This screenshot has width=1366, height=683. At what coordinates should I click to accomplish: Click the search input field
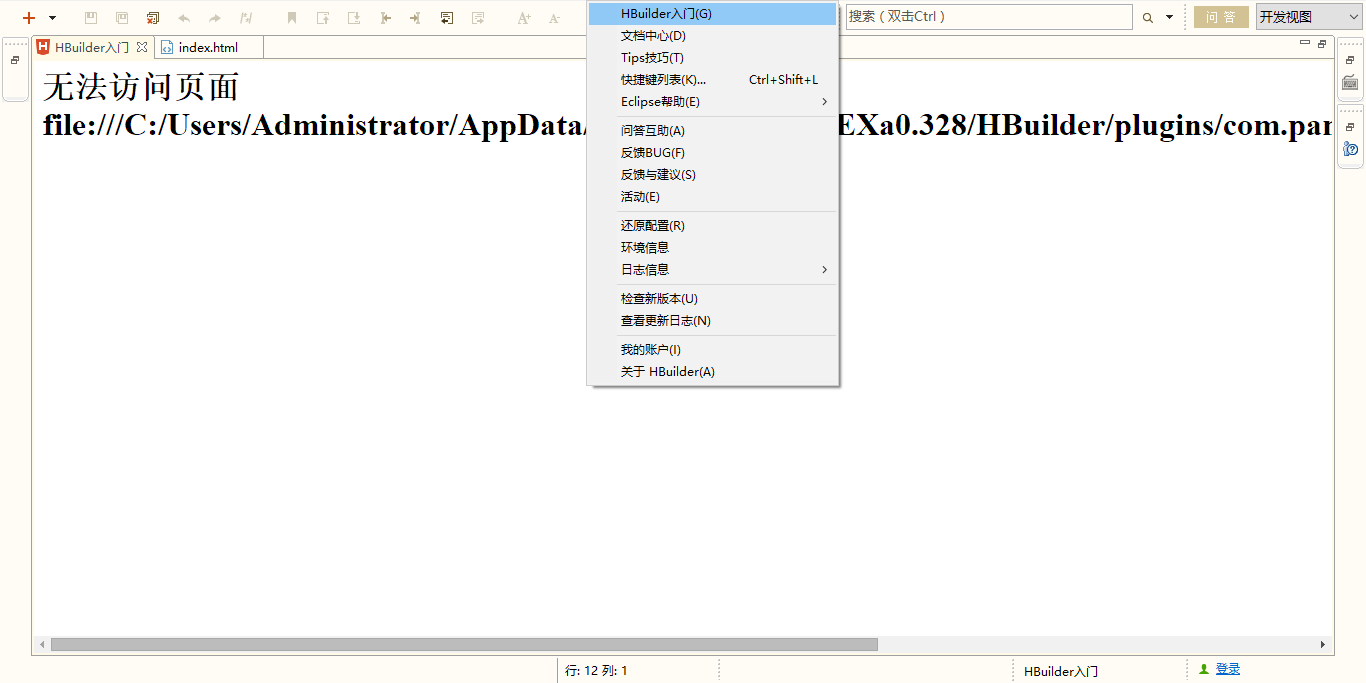[989, 17]
